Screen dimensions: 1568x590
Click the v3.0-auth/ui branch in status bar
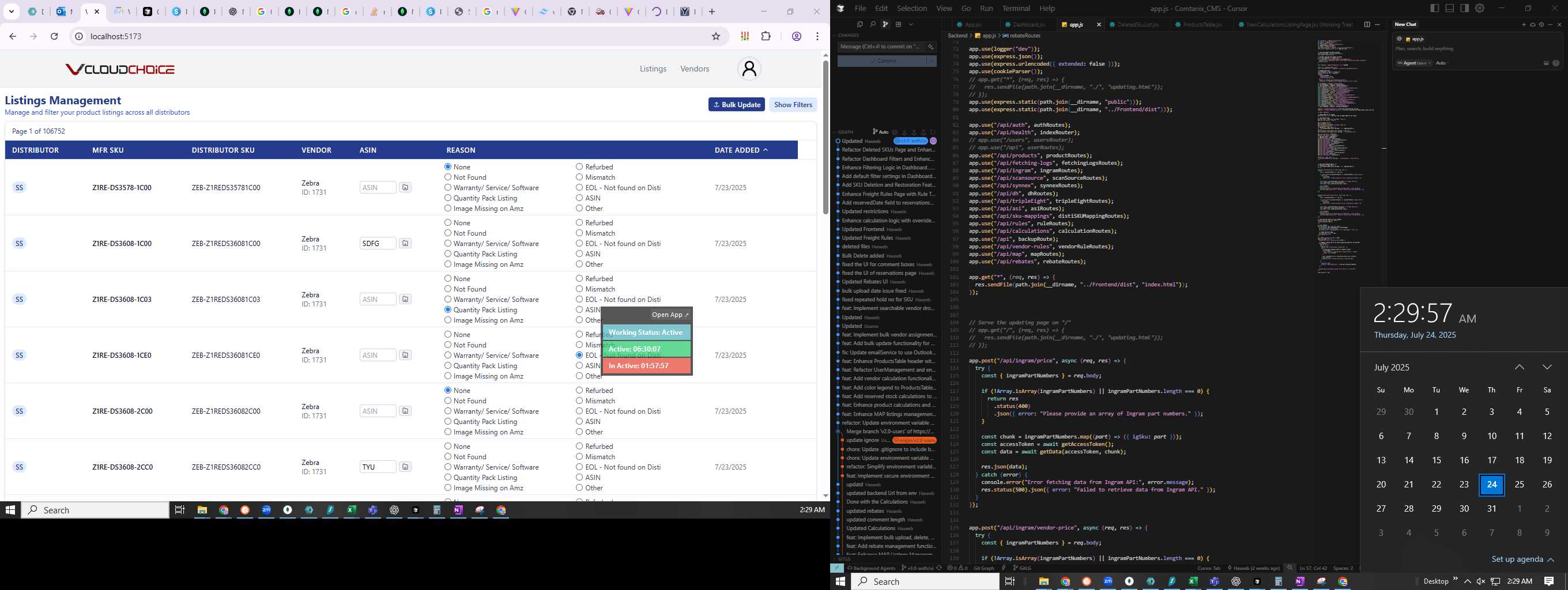pyautogui.click(x=917, y=568)
